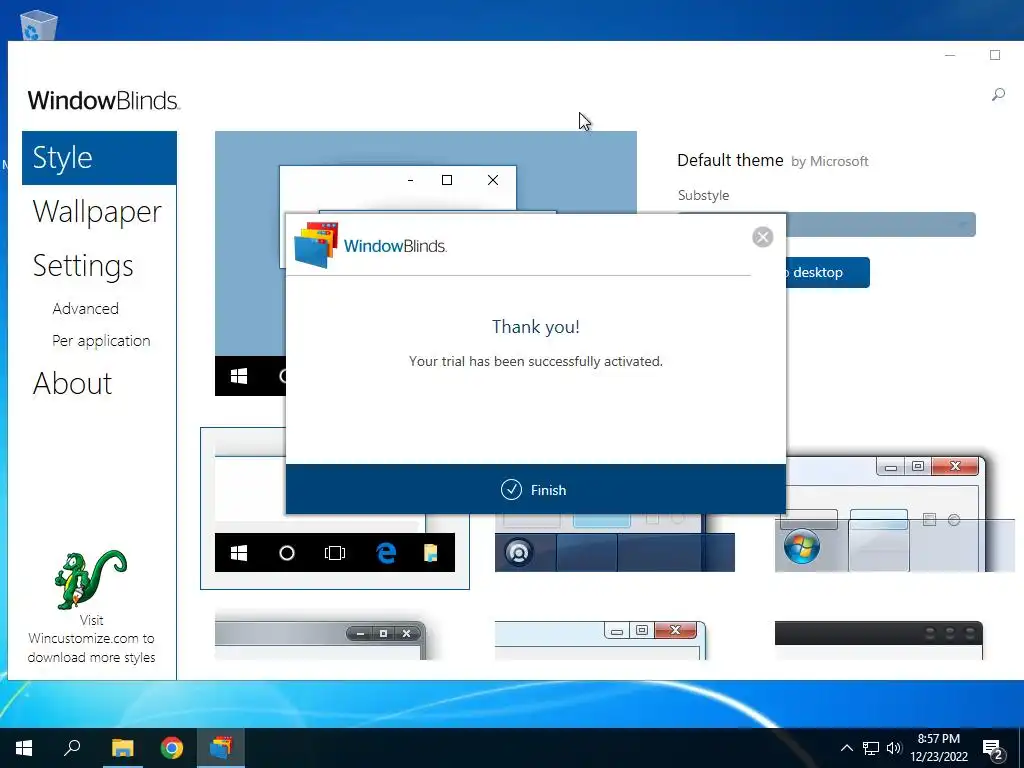Open File Explorer from the taskbar
This screenshot has height=768, width=1024.
tap(122, 748)
